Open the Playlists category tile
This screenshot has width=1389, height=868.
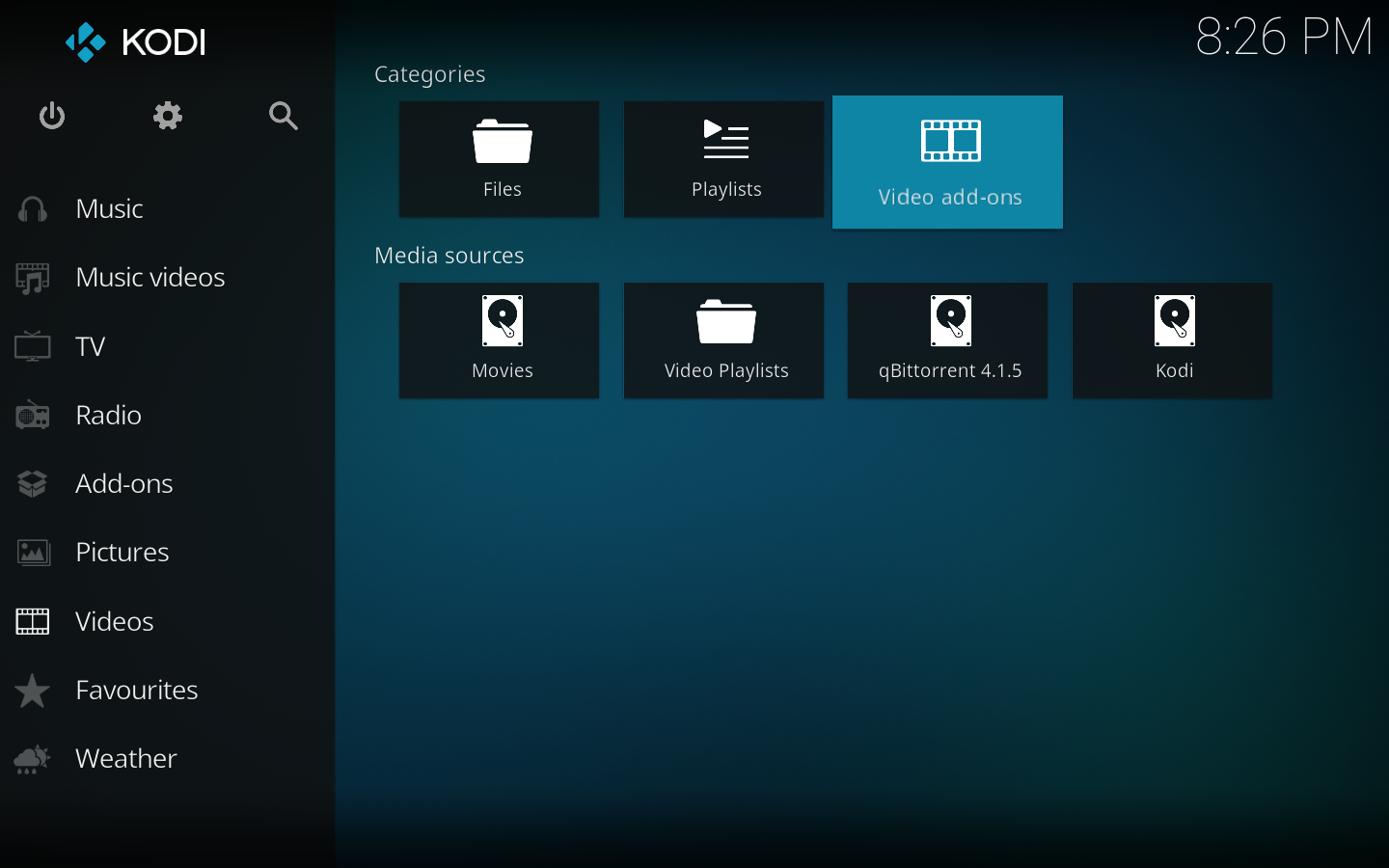click(x=724, y=160)
